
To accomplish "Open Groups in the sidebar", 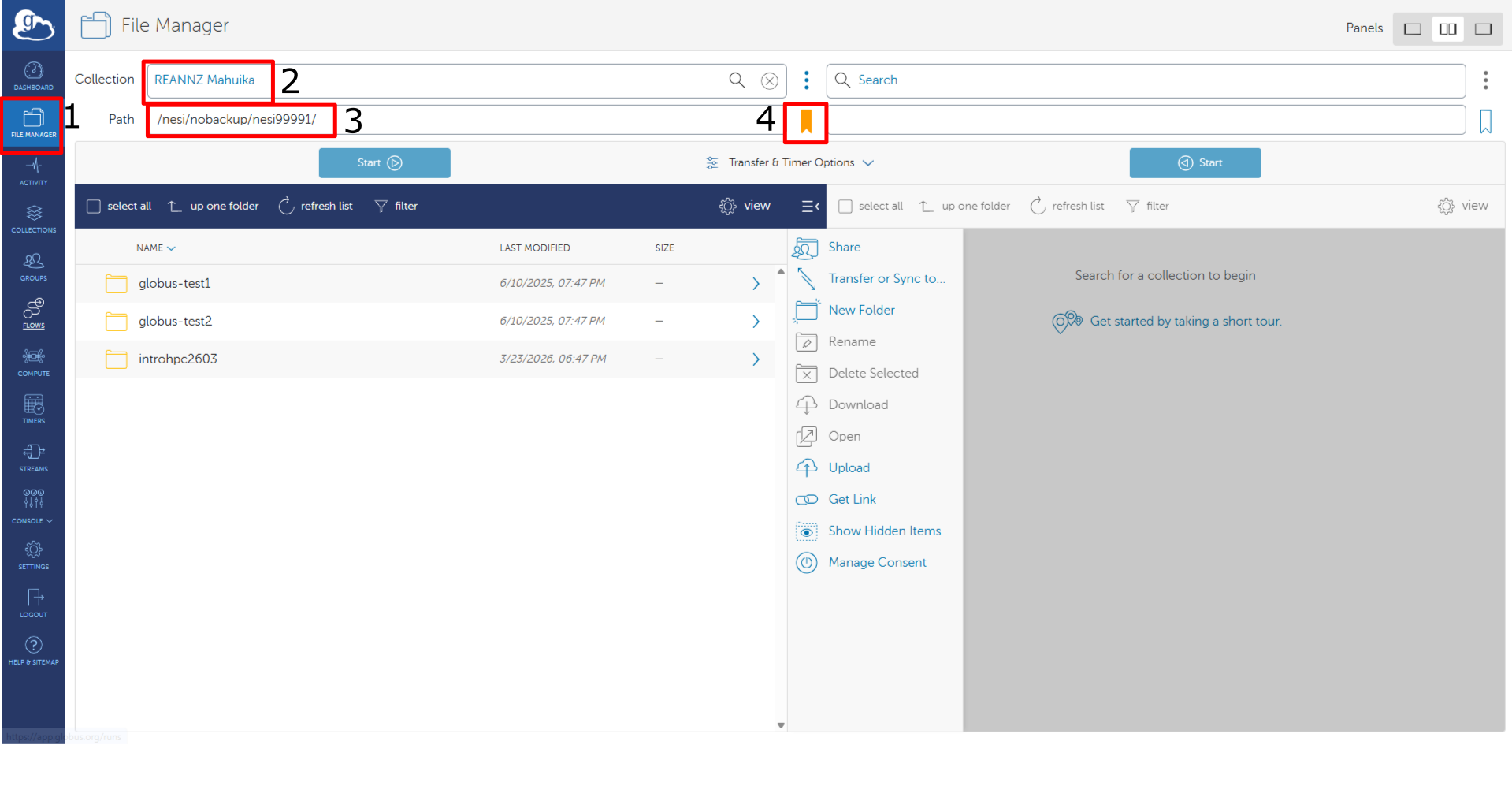I will [x=33, y=267].
